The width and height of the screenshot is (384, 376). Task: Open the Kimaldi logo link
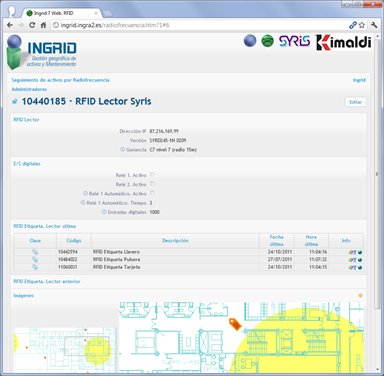tap(343, 42)
